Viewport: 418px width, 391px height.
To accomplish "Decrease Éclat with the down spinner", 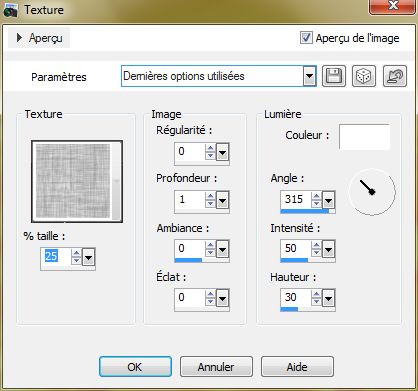I will [210, 302].
